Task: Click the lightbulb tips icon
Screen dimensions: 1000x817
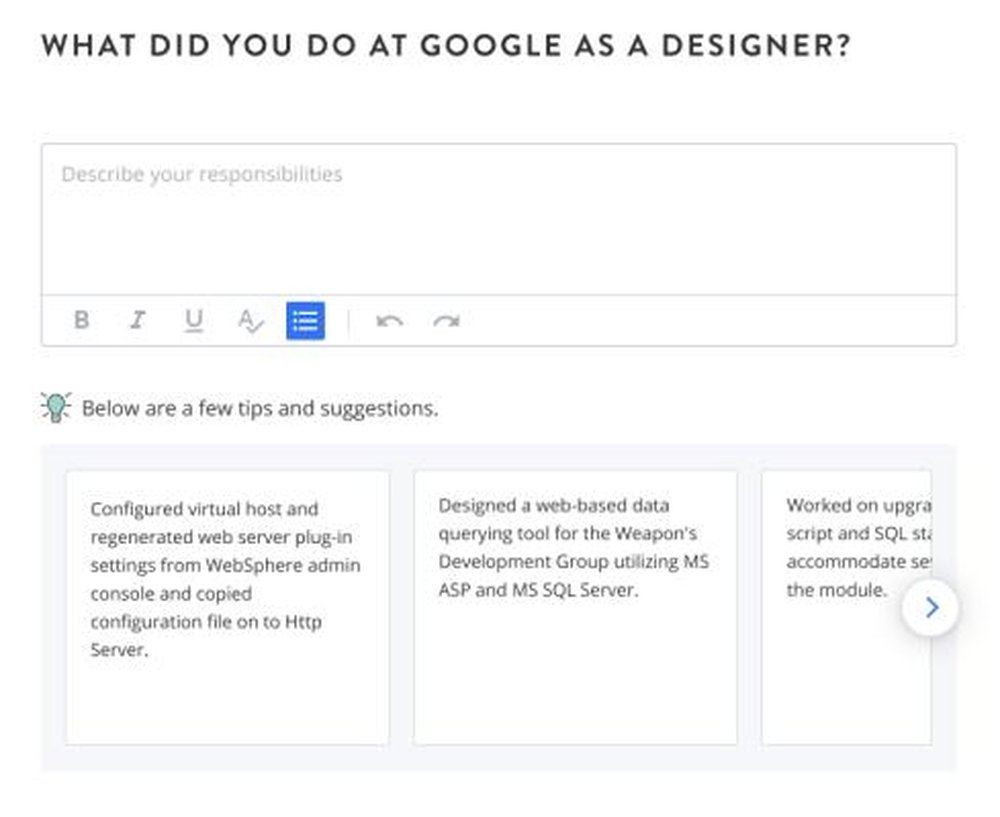Action: point(55,408)
